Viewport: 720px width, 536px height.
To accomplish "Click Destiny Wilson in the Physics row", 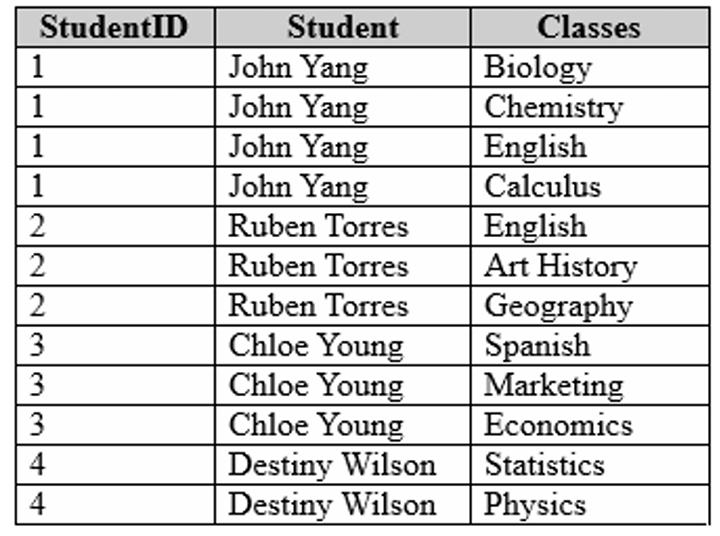I will [x=332, y=504].
